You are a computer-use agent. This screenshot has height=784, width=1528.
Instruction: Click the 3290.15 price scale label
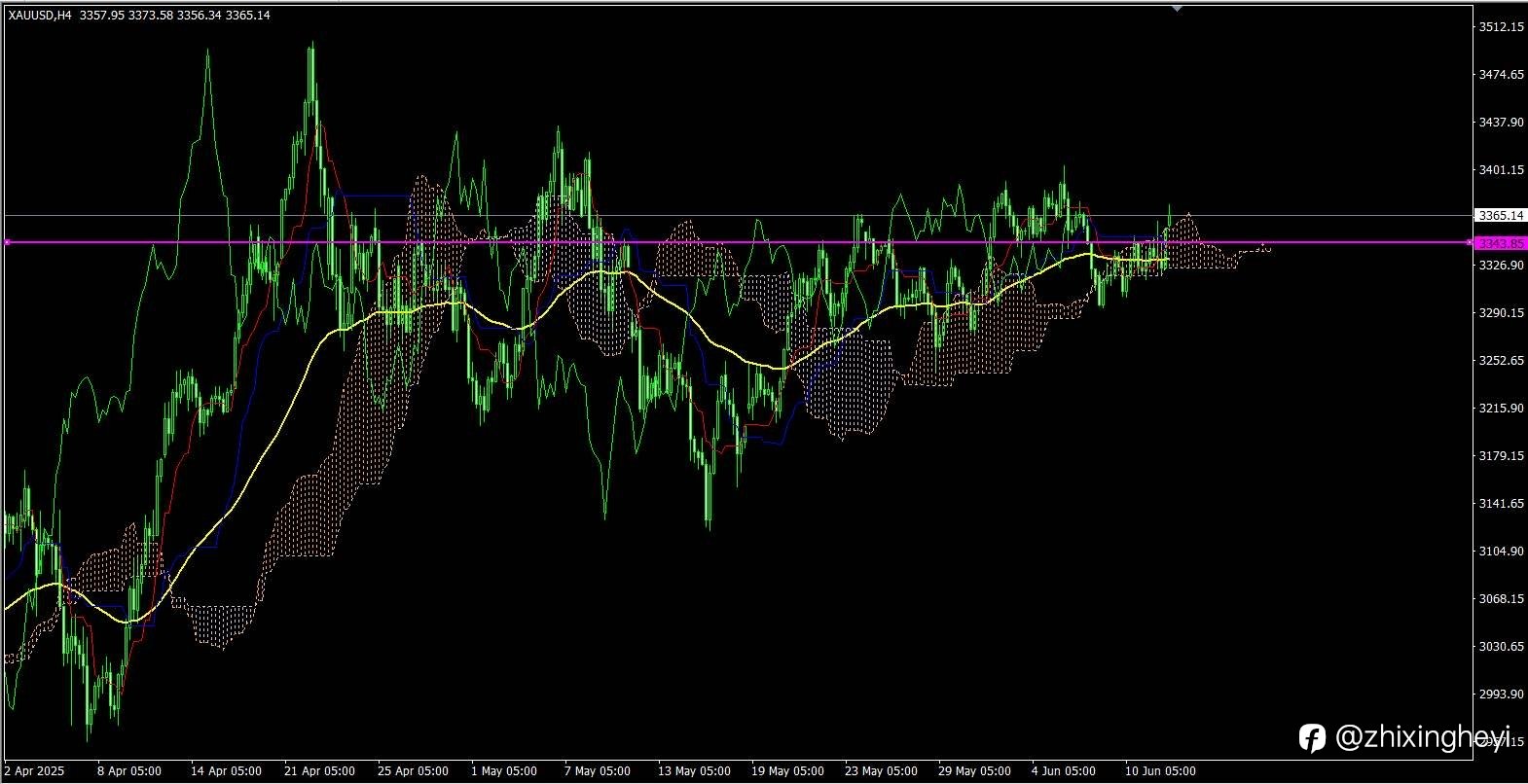1501,313
